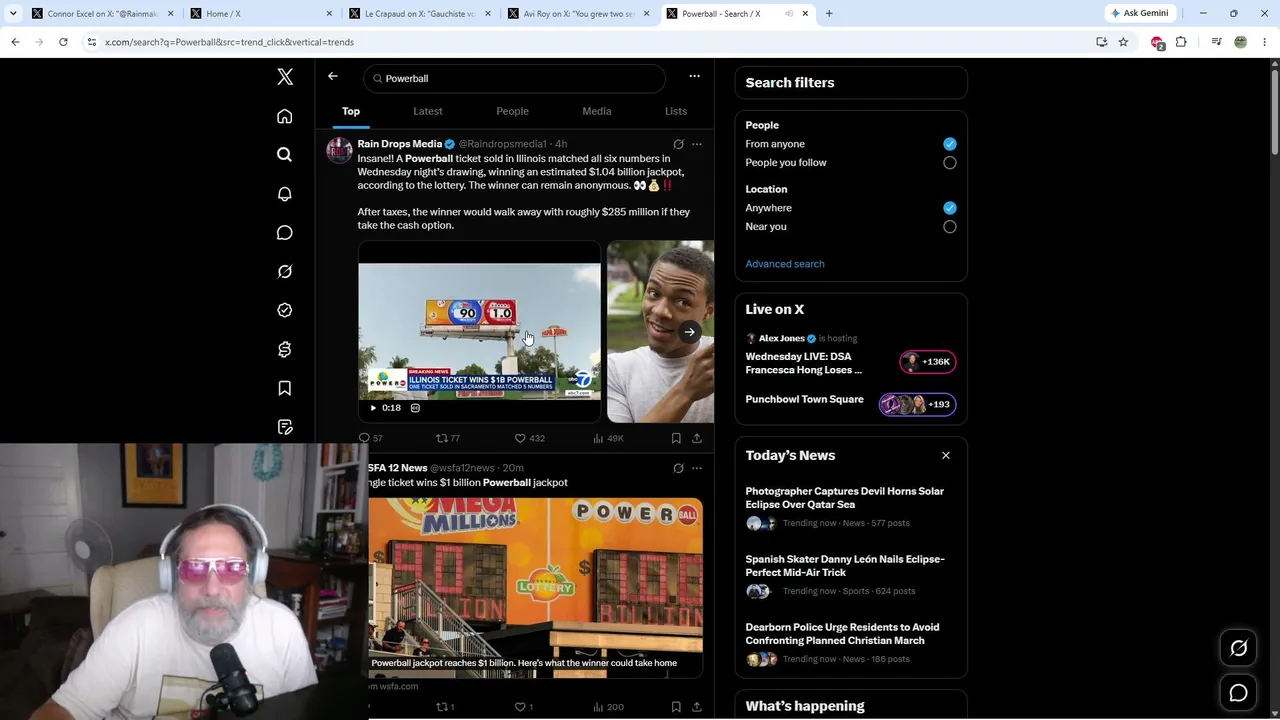The image size is (1280, 720).
Task: Go to Home in X sidebar
Action: (285, 117)
